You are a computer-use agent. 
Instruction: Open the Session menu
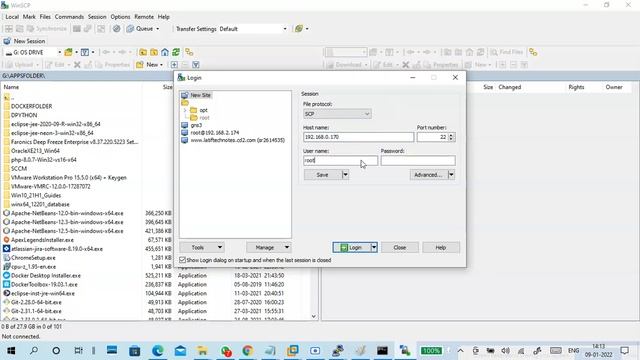tap(97, 17)
